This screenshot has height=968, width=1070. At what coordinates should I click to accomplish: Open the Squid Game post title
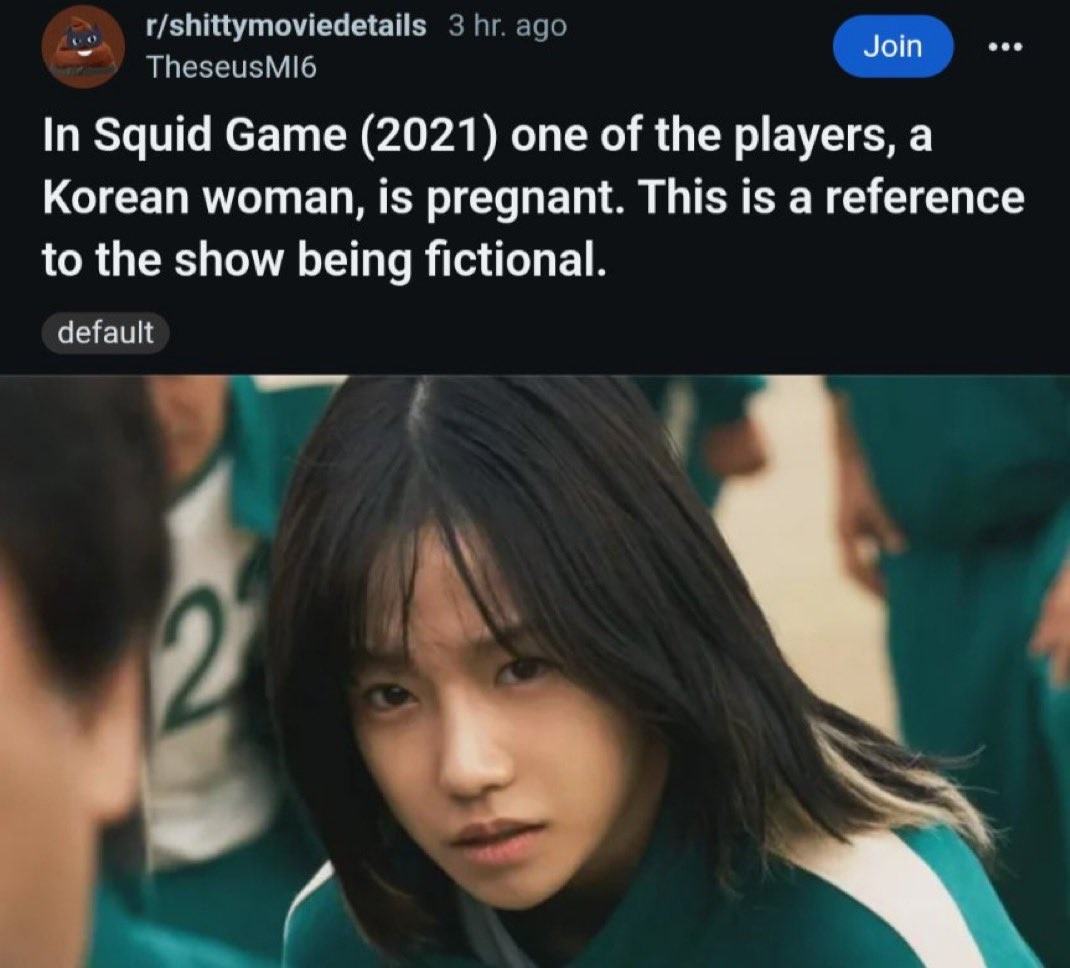(533, 197)
